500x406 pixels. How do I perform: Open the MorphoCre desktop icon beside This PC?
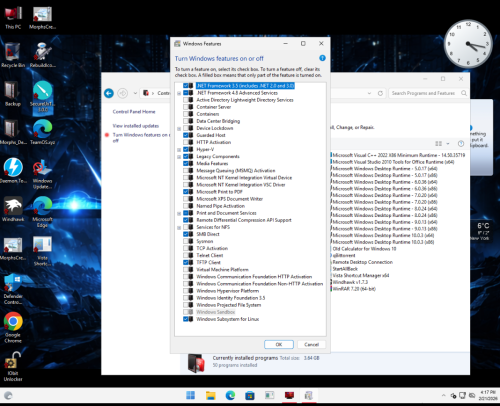(42, 17)
